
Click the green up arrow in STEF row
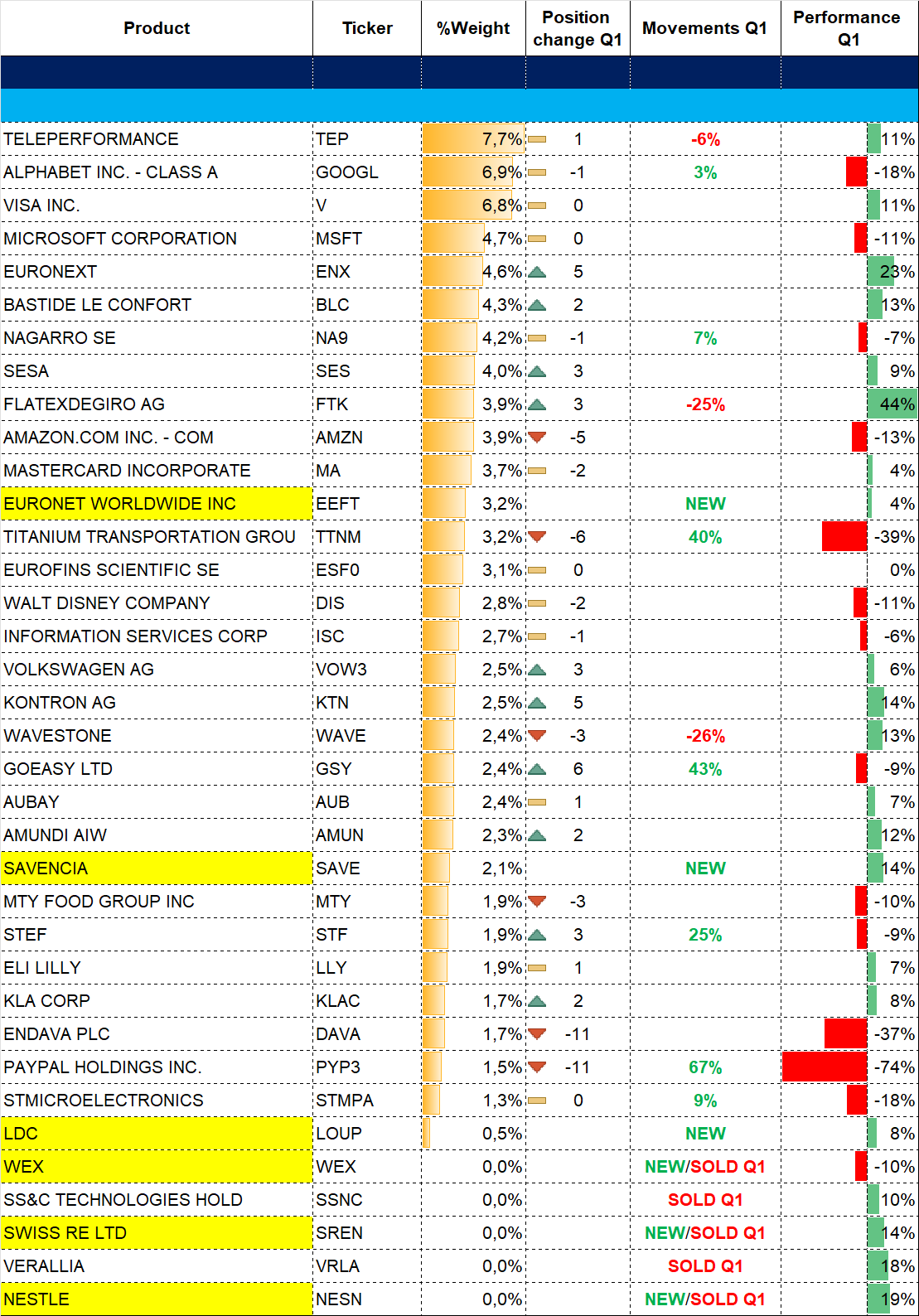pos(537,935)
